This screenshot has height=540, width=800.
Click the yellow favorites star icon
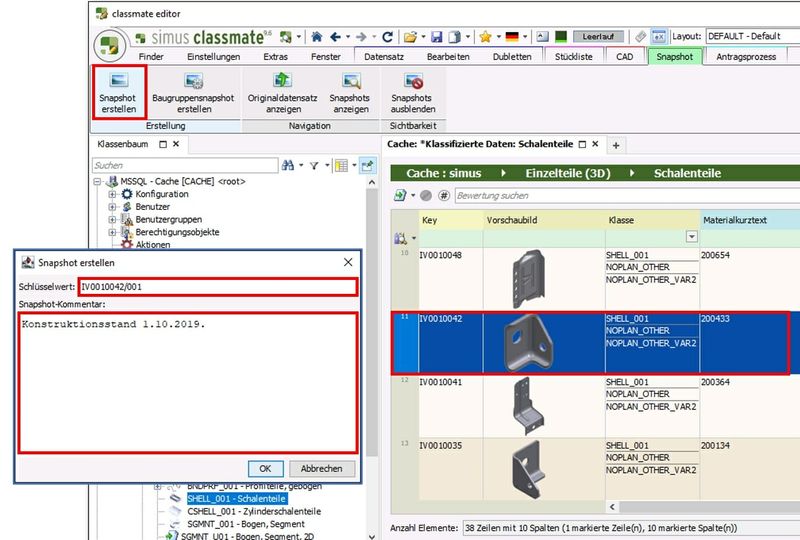[485, 37]
